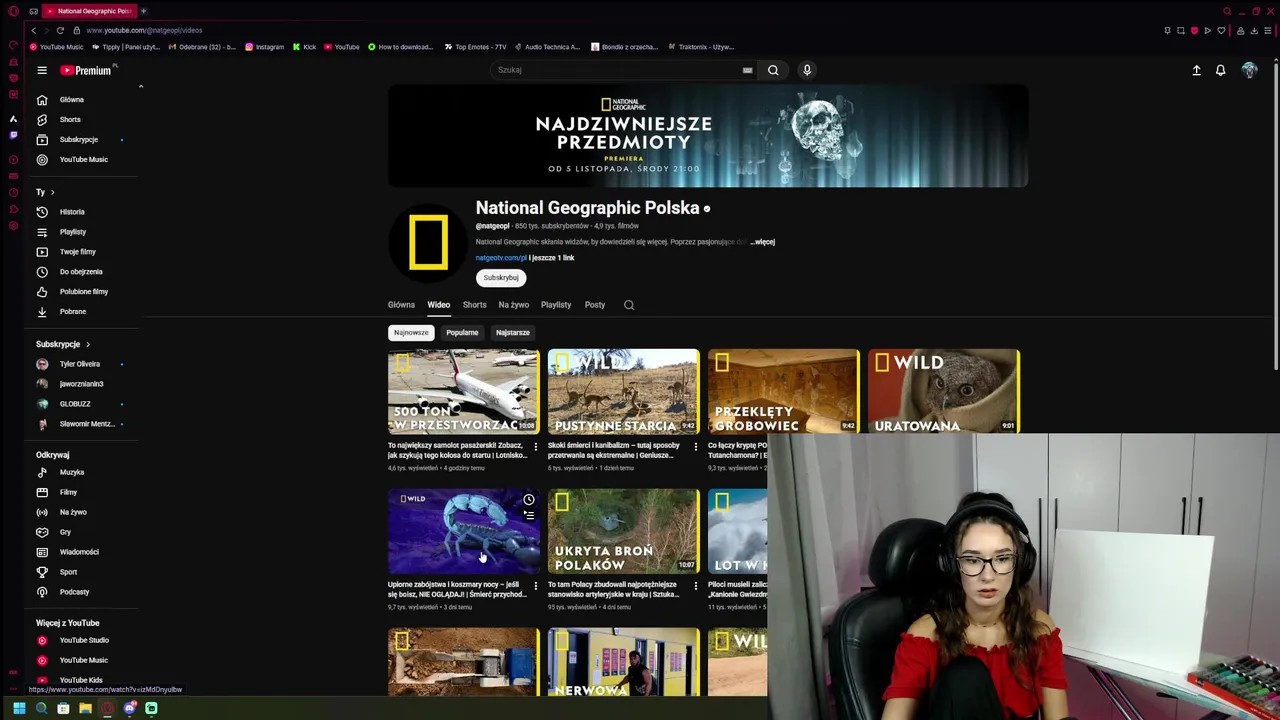This screenshot has height=720, width=1280.
Task: Open Shorts in the sidebar
Action: coord(69,119)
